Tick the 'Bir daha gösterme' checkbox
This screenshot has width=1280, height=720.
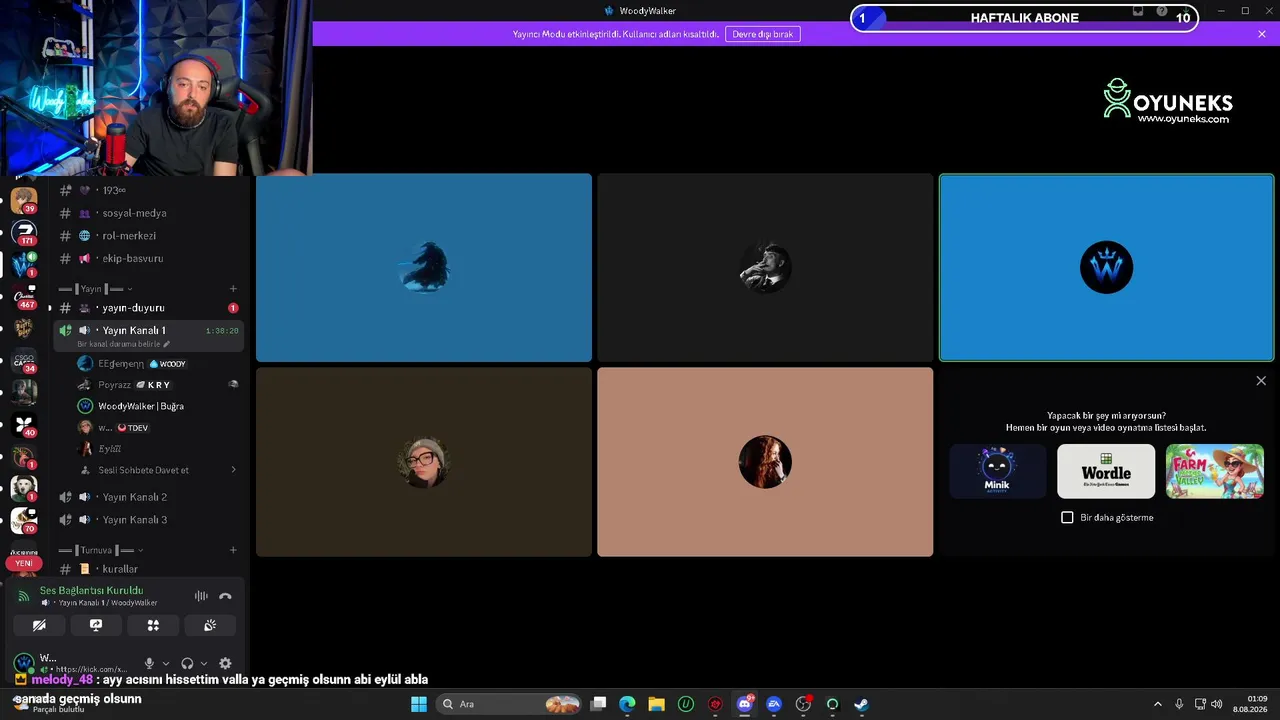[x=1067, y=517]
